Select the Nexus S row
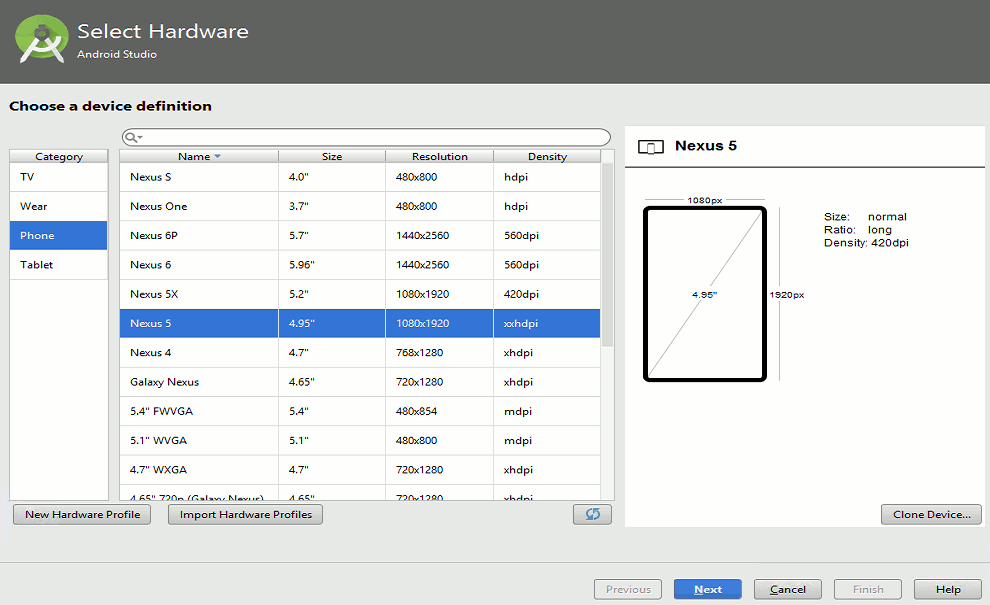990x605 pixels. [x=360, y=177]
